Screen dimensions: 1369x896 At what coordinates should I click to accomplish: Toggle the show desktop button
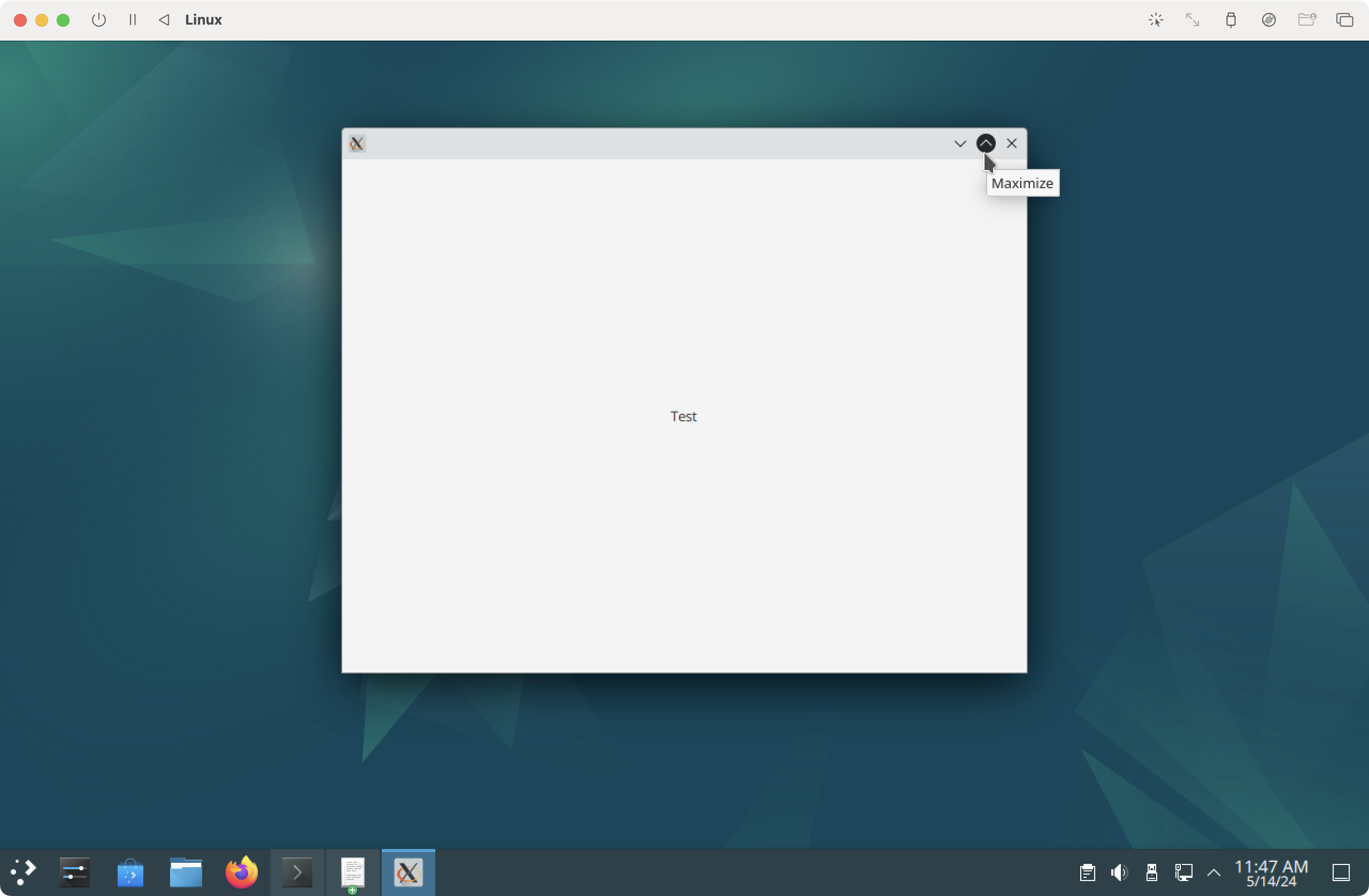pyautogui.click(x=1341, y=872)
